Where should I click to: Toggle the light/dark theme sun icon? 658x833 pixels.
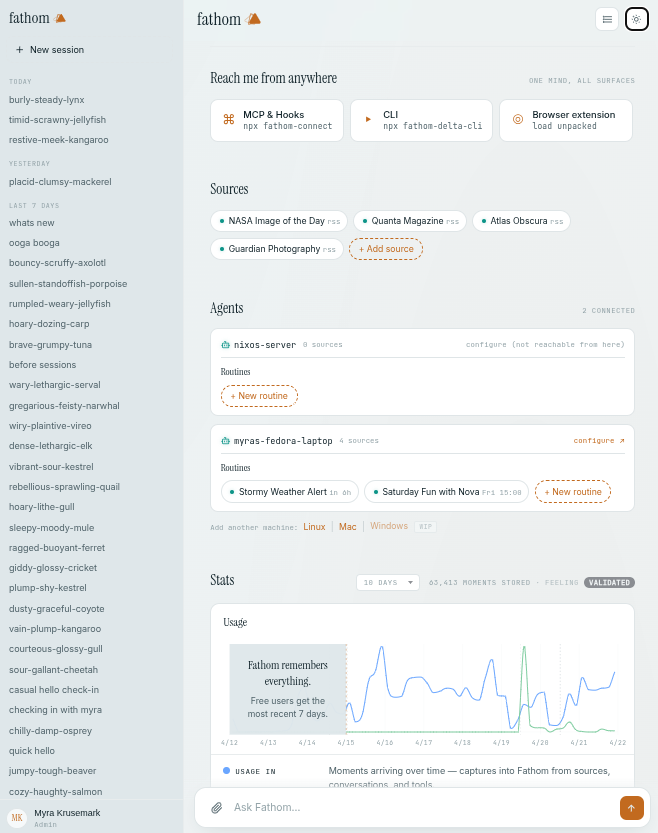pos(636,20)
